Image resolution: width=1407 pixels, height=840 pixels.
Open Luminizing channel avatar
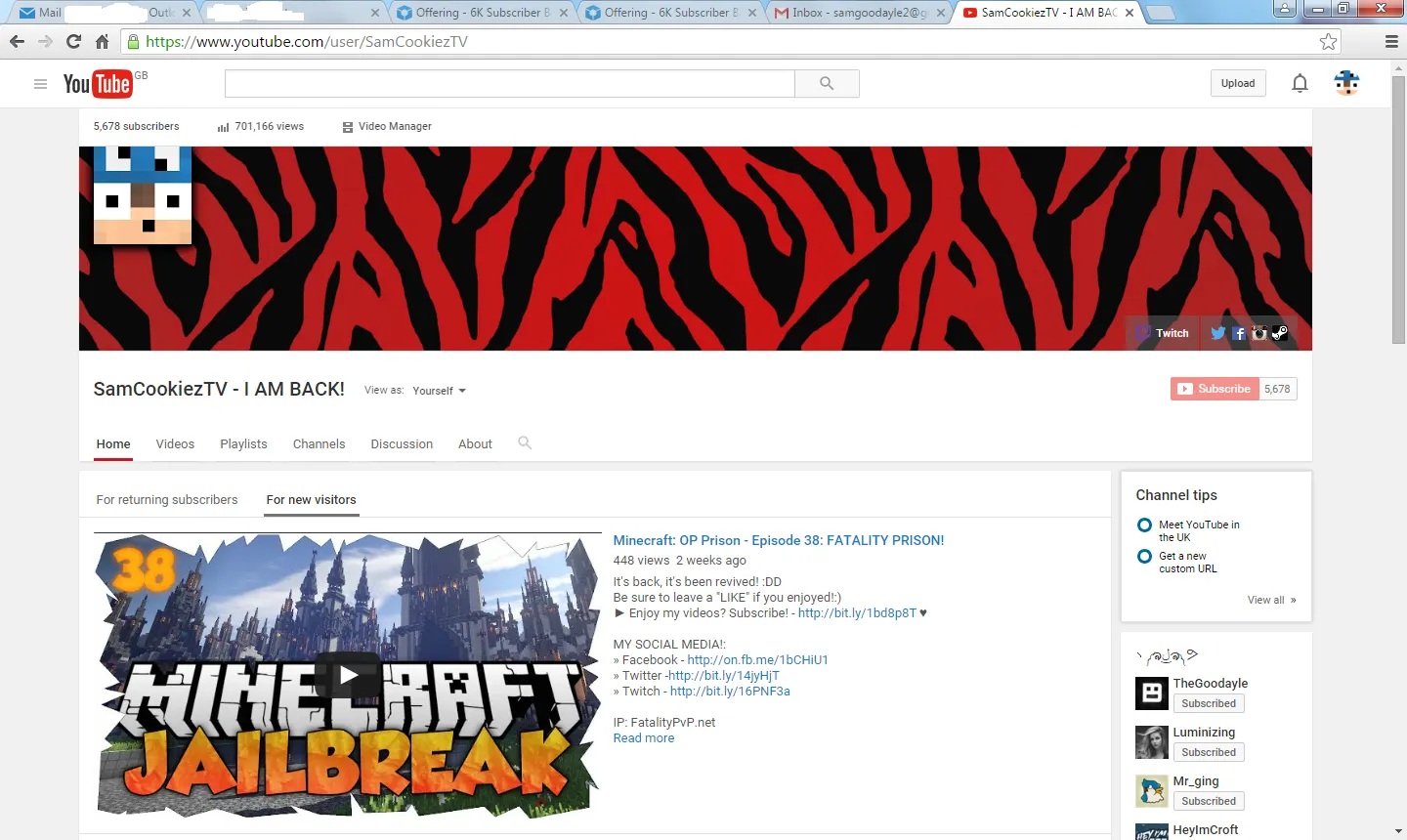click(x=1152, y=742)
